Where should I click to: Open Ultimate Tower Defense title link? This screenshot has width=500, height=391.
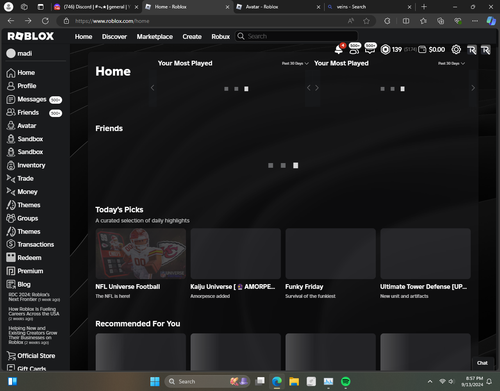pyautogui.click(x=423, y=287)
